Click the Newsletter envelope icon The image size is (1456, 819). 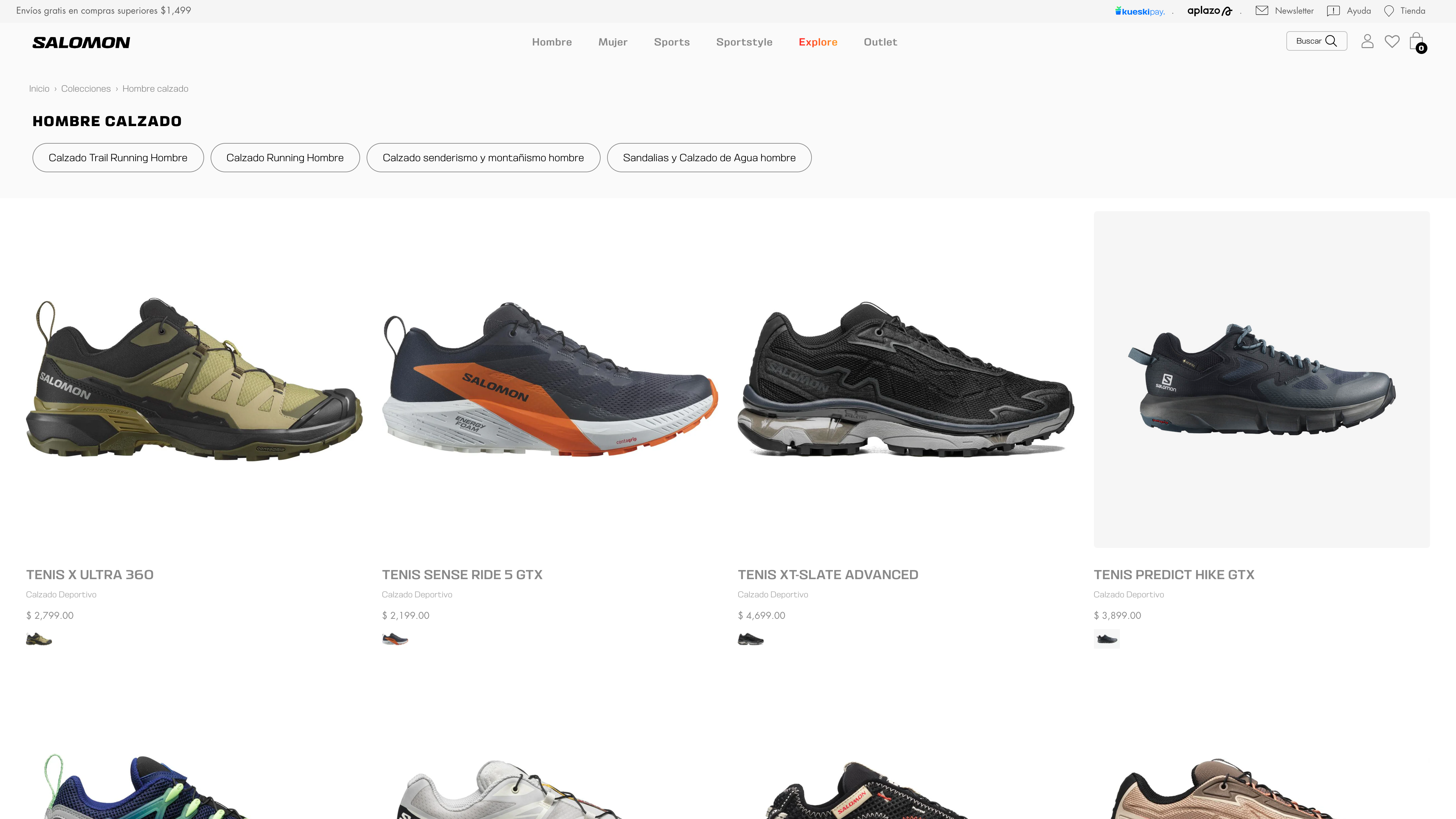tap(1263, 10)
